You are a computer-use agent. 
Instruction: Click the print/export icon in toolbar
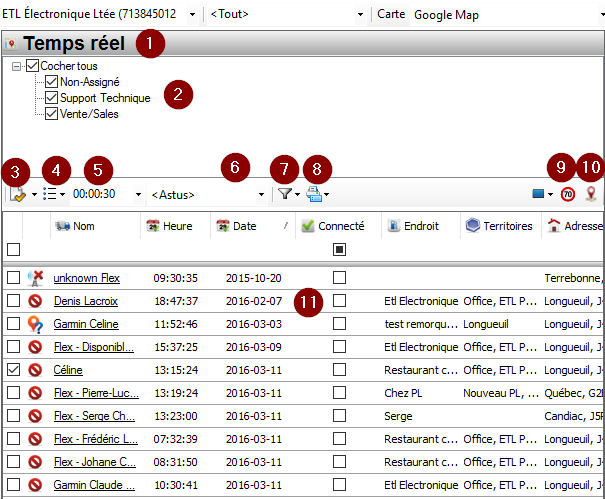pos(314,194)
